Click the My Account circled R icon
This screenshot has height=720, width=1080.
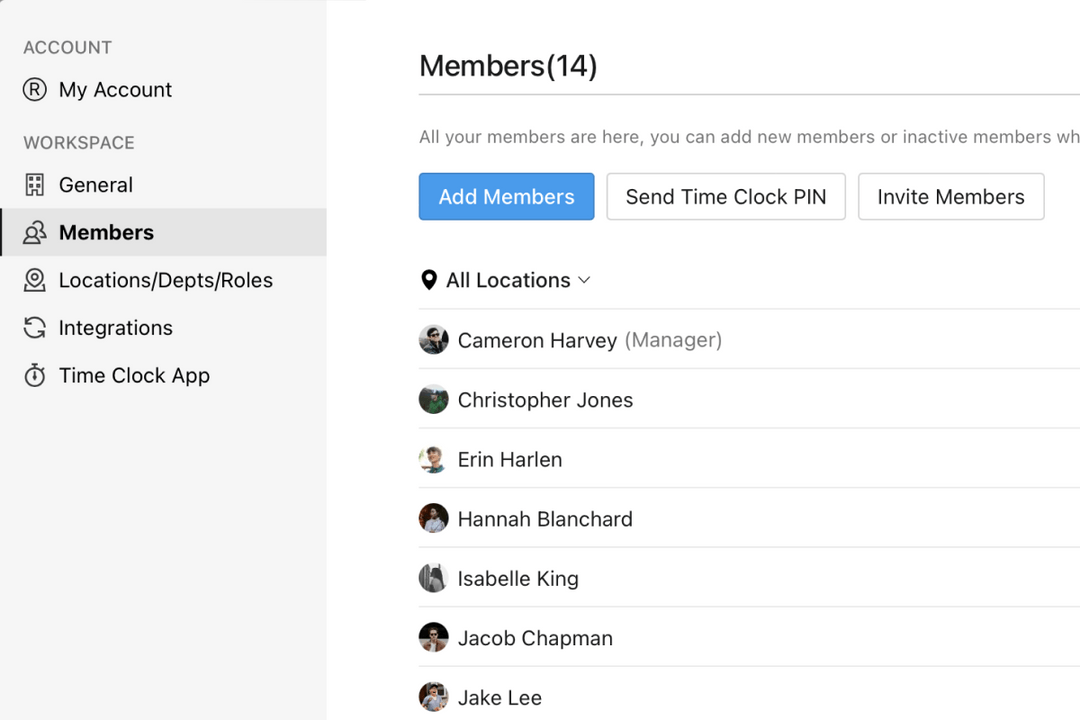[x=33, y=90]
